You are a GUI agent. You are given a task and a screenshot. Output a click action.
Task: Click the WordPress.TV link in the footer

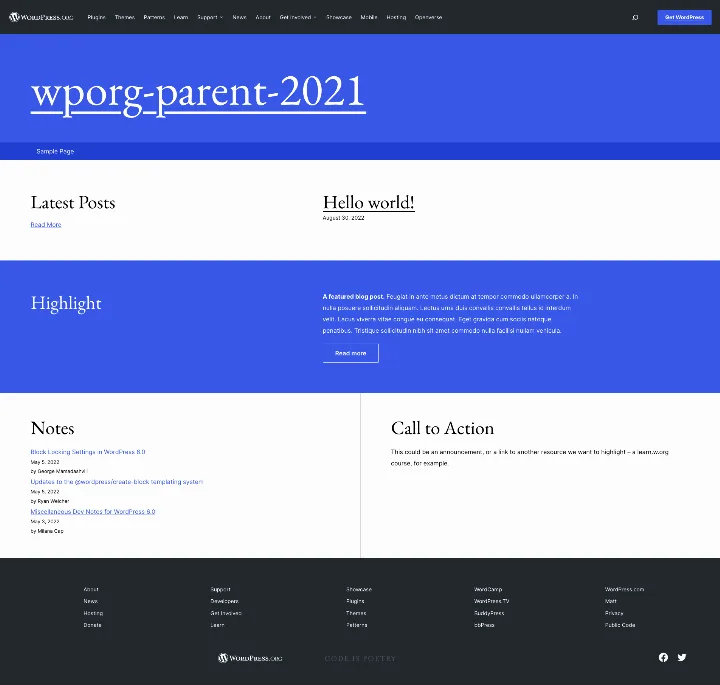(x=491, y=601)
